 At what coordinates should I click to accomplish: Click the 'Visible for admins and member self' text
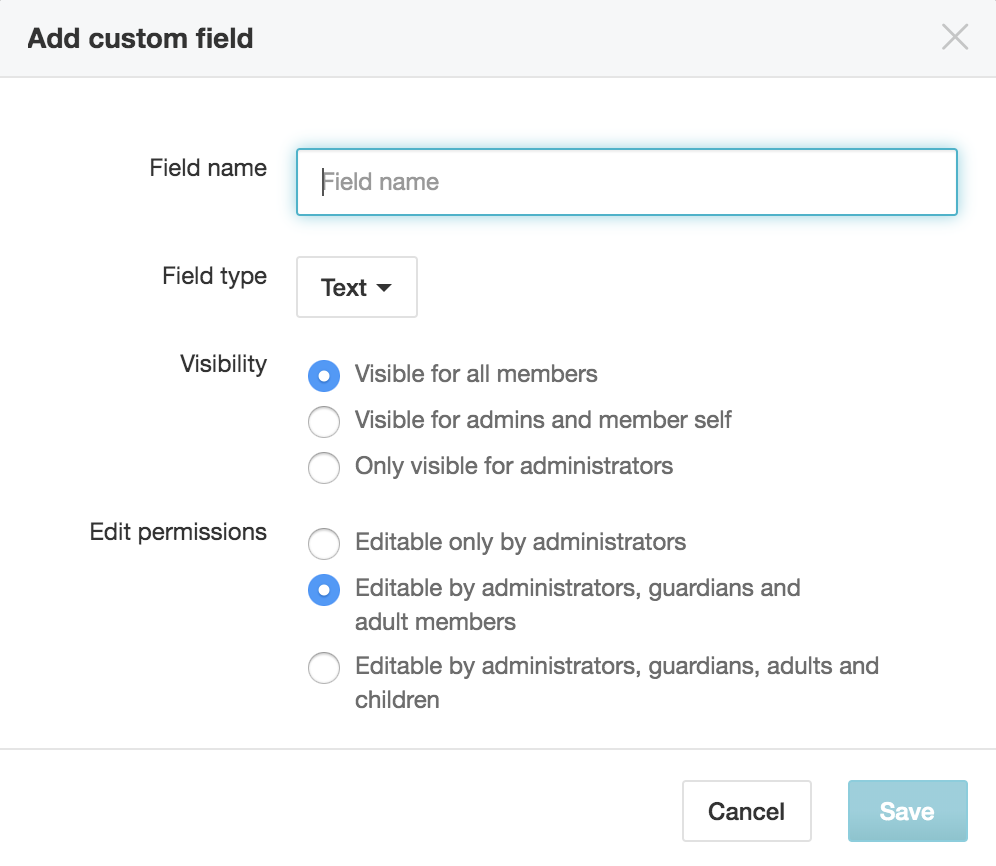coord(543,420)
